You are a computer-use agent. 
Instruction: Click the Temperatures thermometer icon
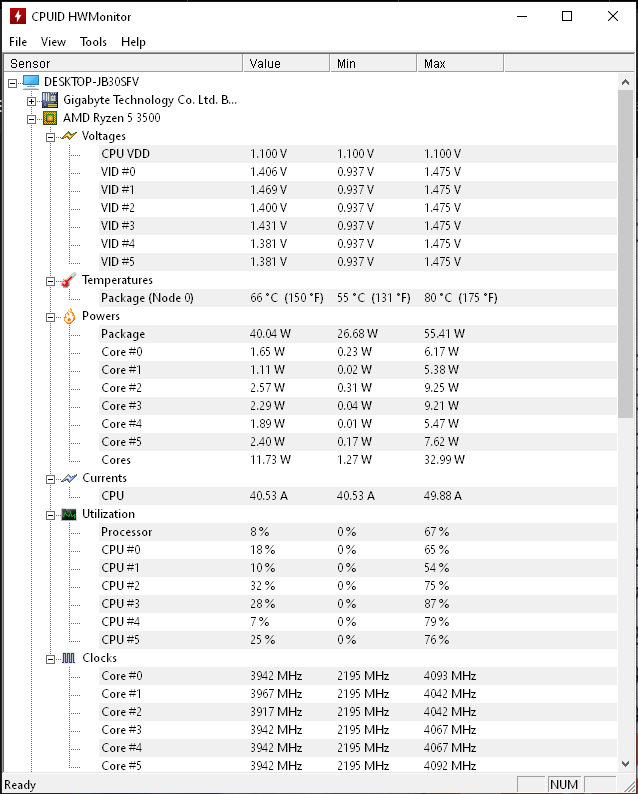[x=68, y=280]
